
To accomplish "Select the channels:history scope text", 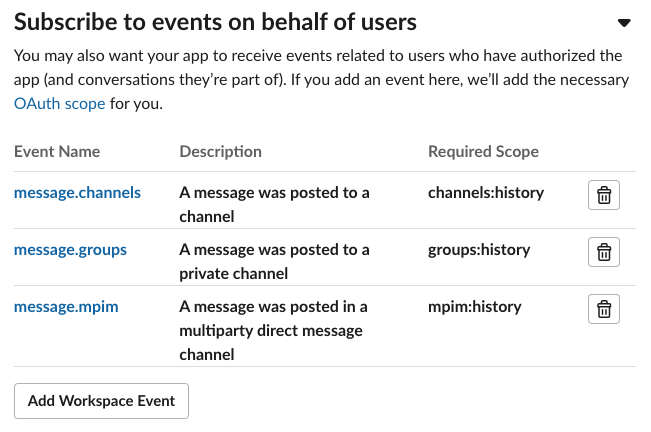I will click(485, 192).
